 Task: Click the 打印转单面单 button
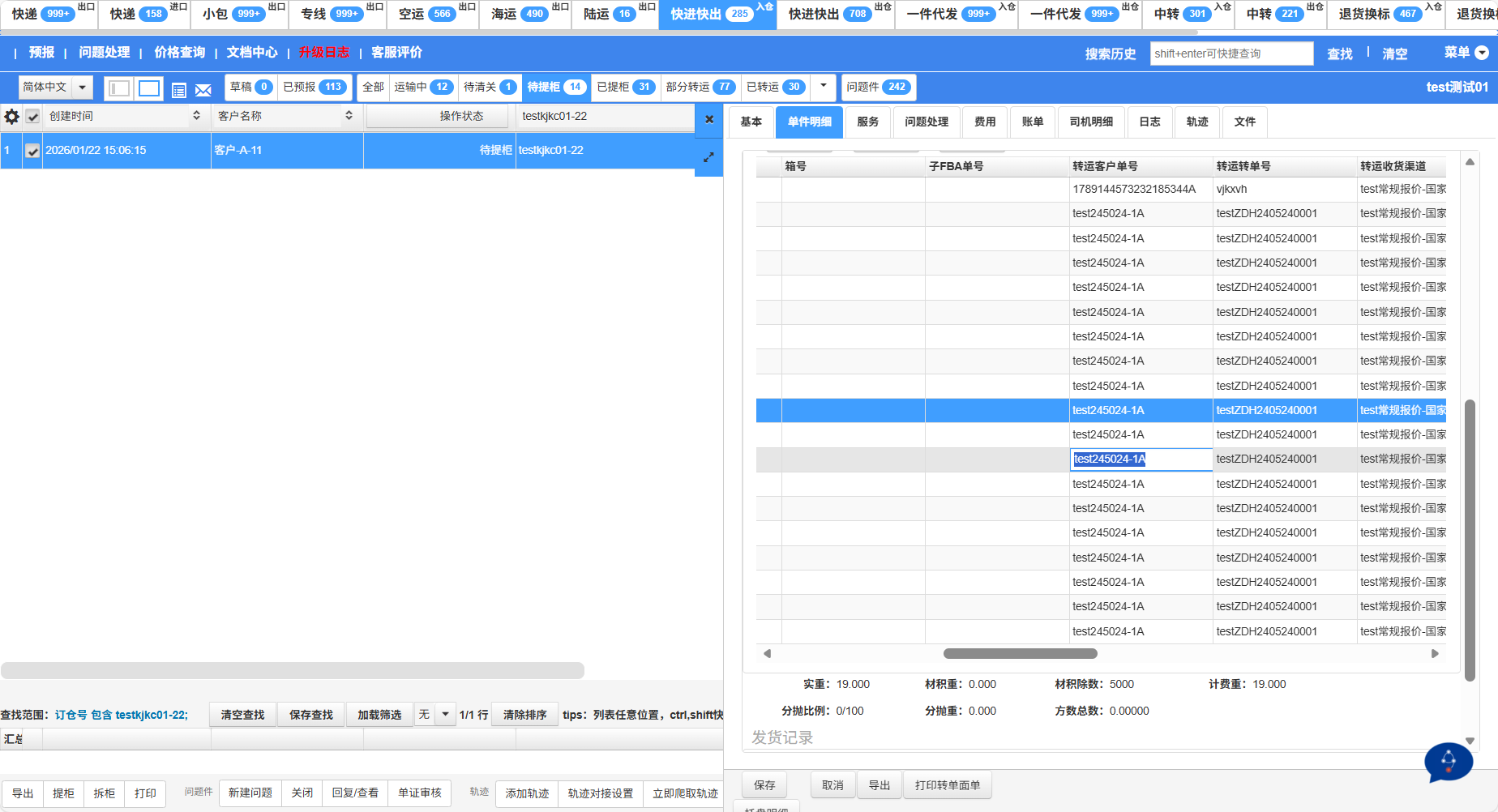[947, 785]
